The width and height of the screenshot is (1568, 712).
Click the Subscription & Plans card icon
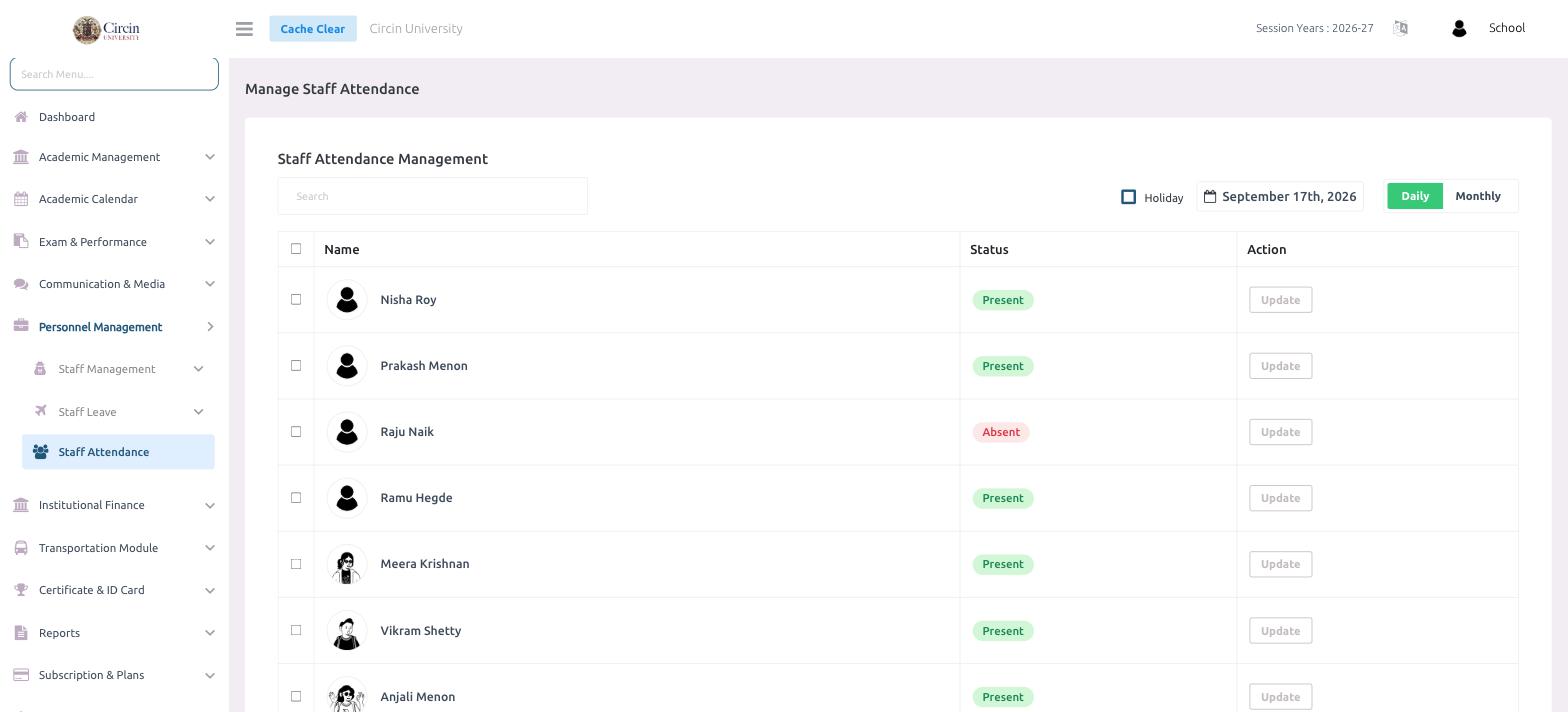[21, 675]
